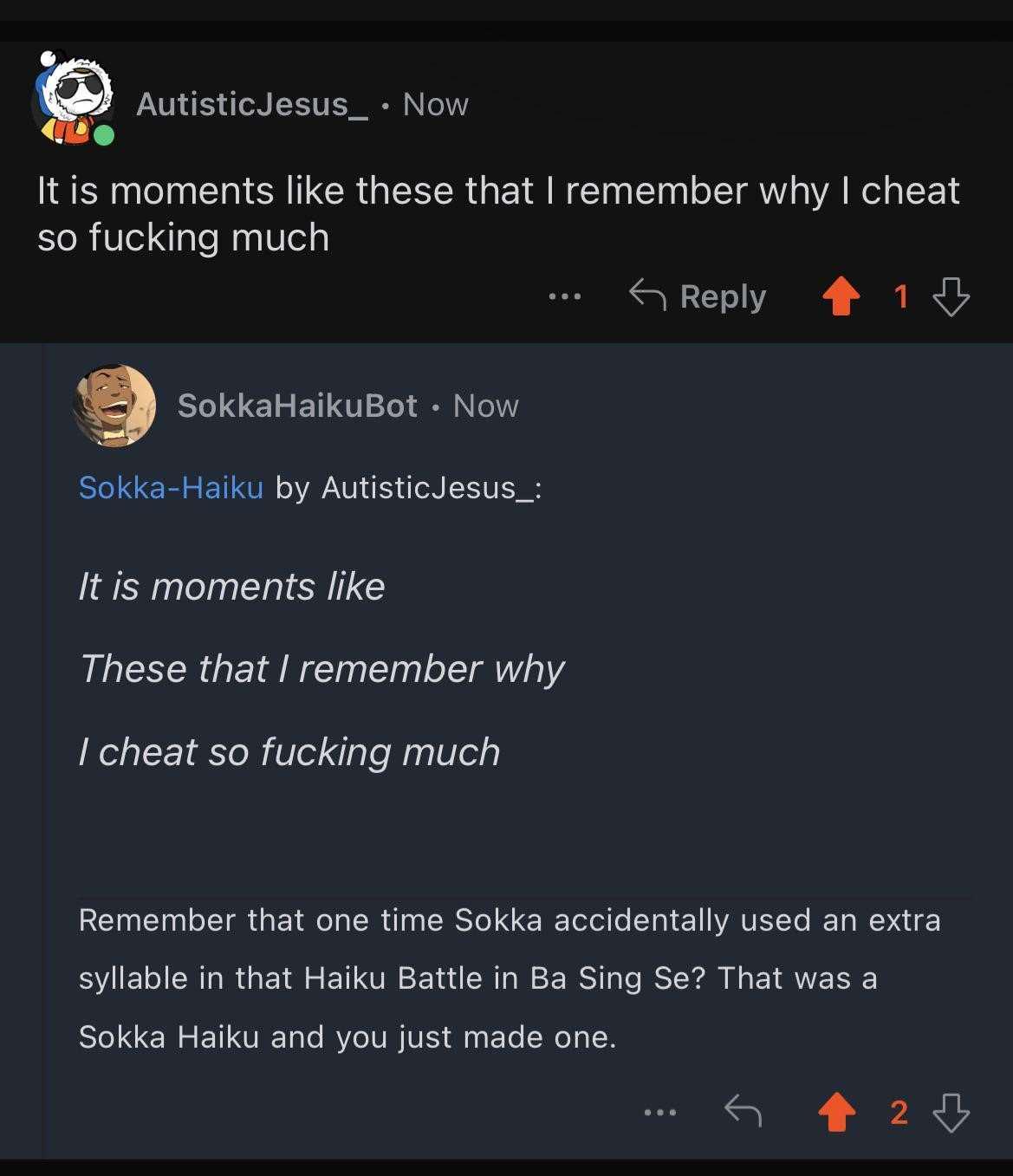
Task: Collapse AutisticJesus_ comment by tapping its text
Action: point(498,213)
